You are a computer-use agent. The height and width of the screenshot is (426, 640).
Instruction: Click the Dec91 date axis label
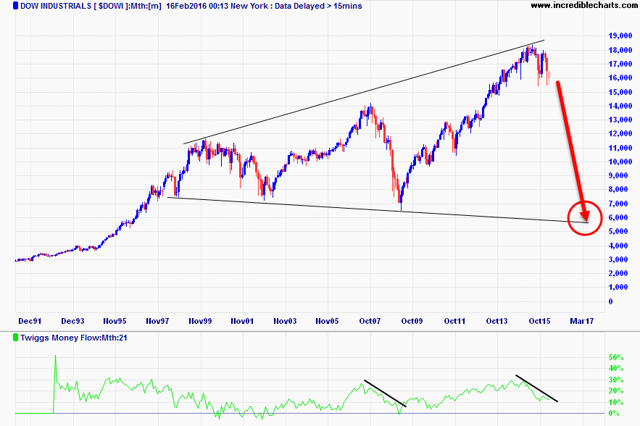30,321
